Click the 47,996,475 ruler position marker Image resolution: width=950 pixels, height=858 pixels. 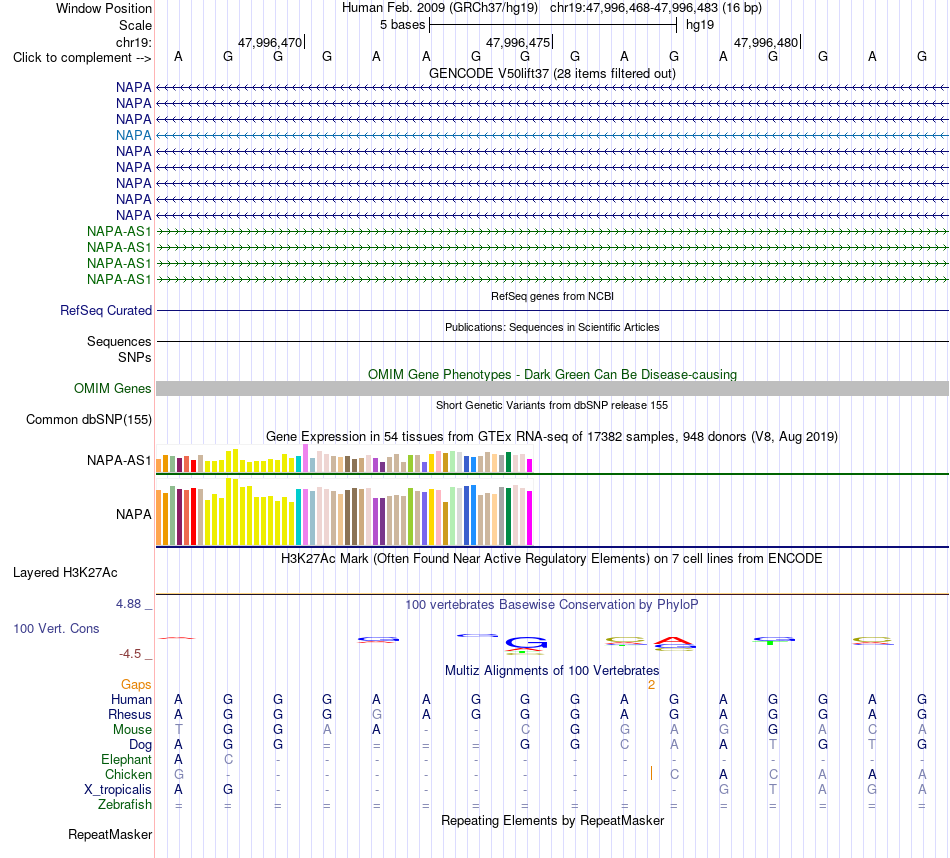[x=519, y=42]
